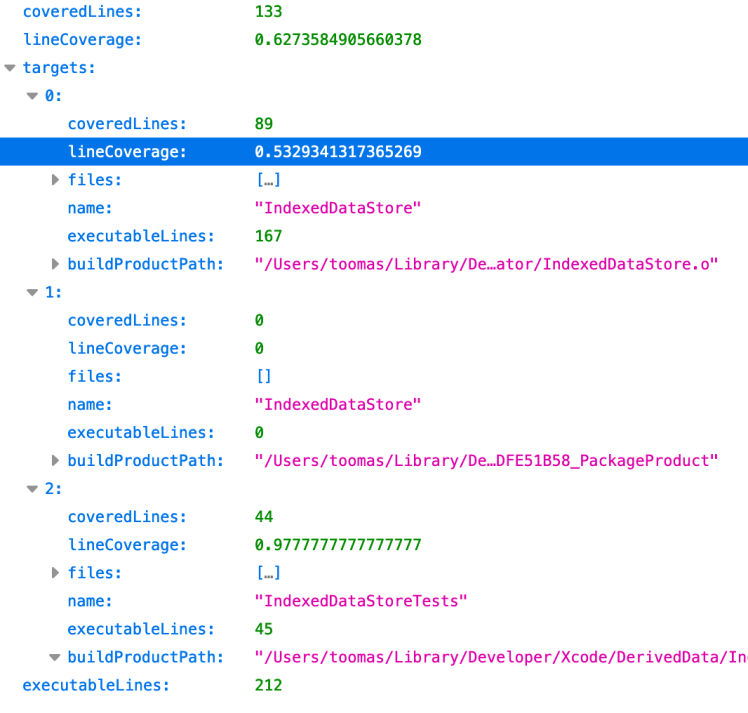Click executableLines key in target 0
This screenshot has height=713, width=748.
(x=141, y=236)
